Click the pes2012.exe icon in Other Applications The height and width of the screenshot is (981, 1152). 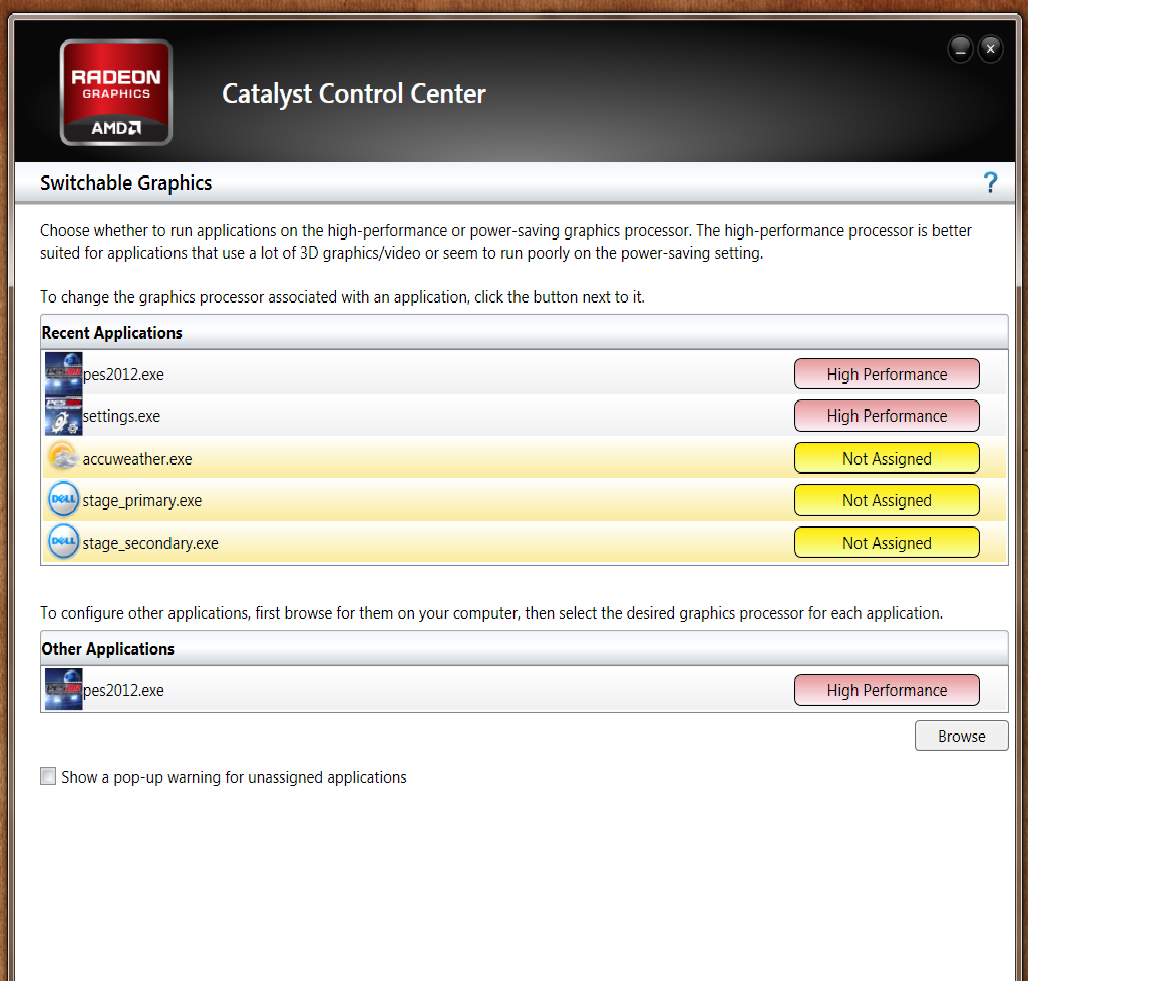63,689
